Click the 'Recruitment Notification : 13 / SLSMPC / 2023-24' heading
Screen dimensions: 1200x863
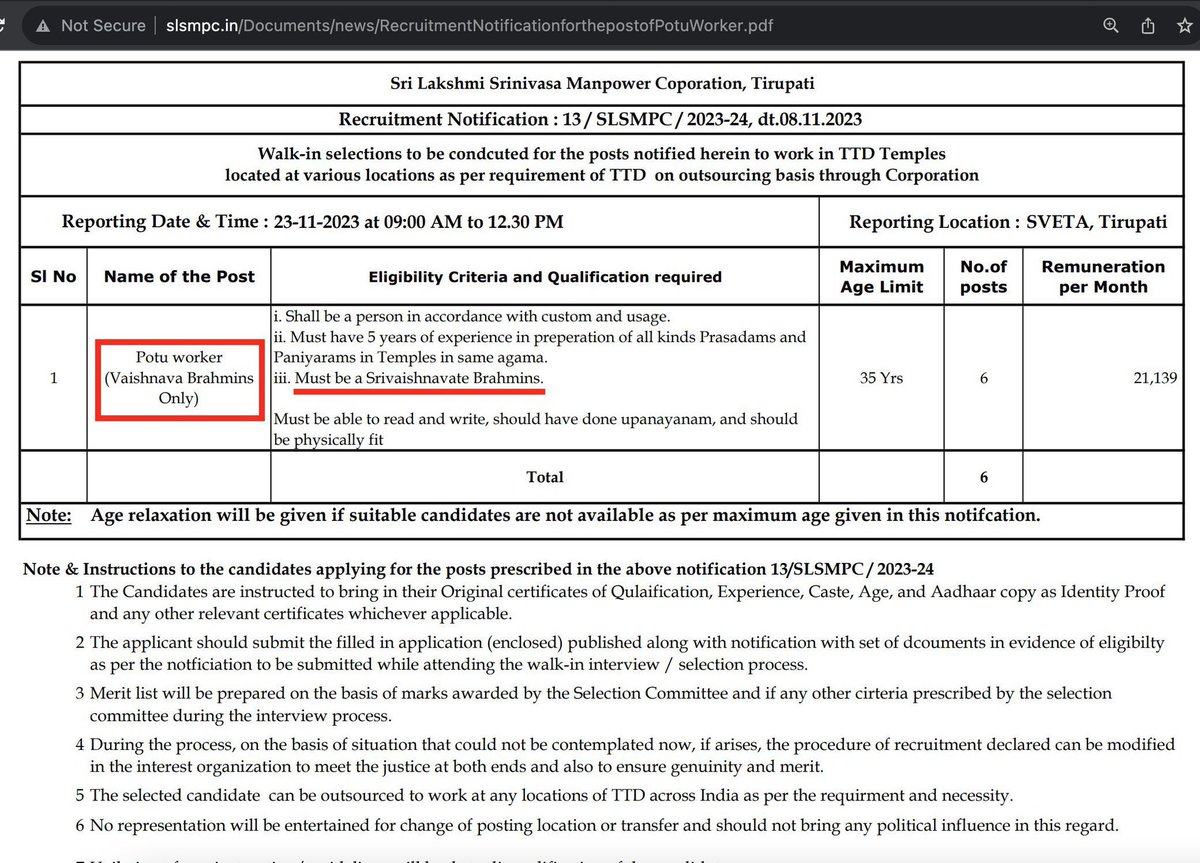[600, 119]
